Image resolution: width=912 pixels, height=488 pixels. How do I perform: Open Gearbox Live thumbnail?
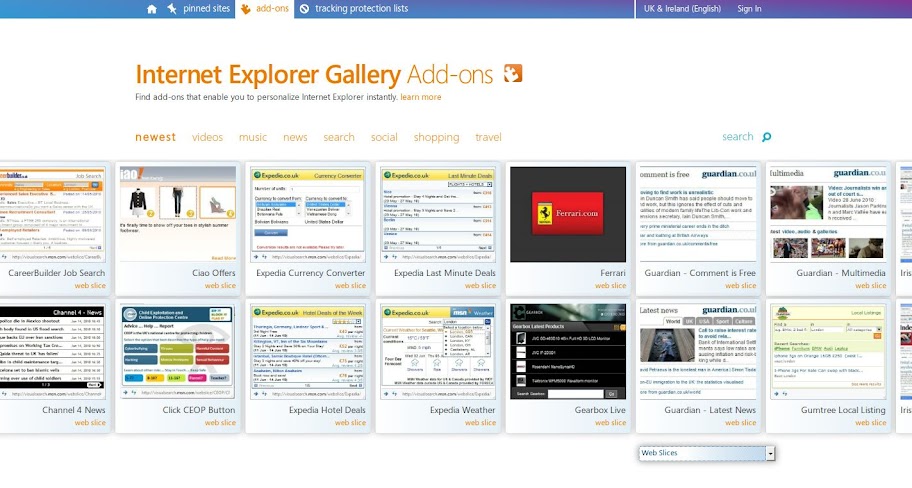pos(568,351)
